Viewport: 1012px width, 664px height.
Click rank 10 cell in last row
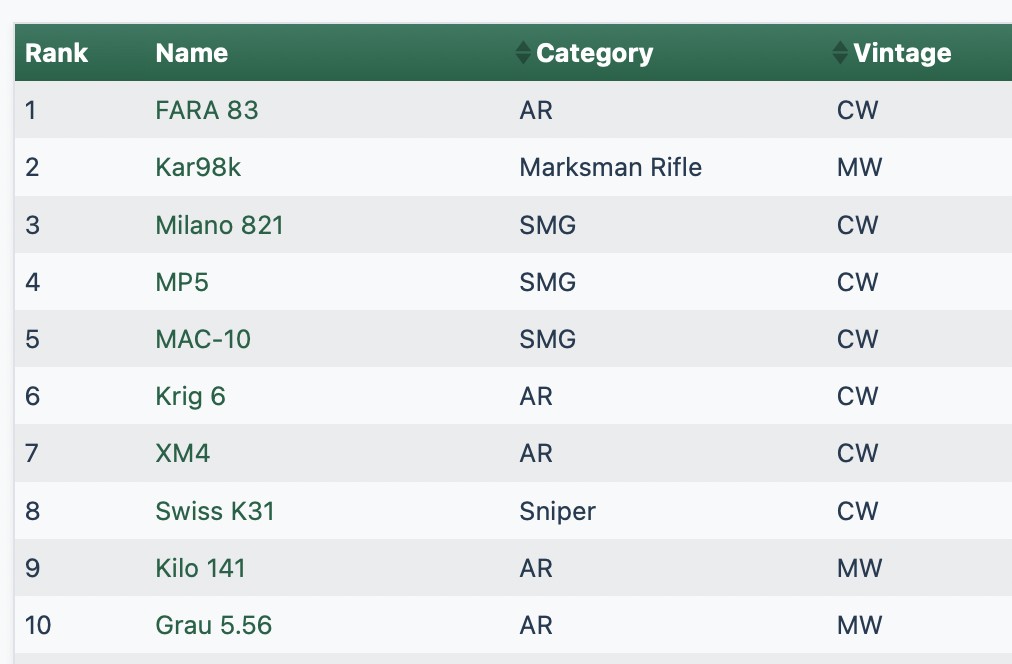click(x=38, y=626)
